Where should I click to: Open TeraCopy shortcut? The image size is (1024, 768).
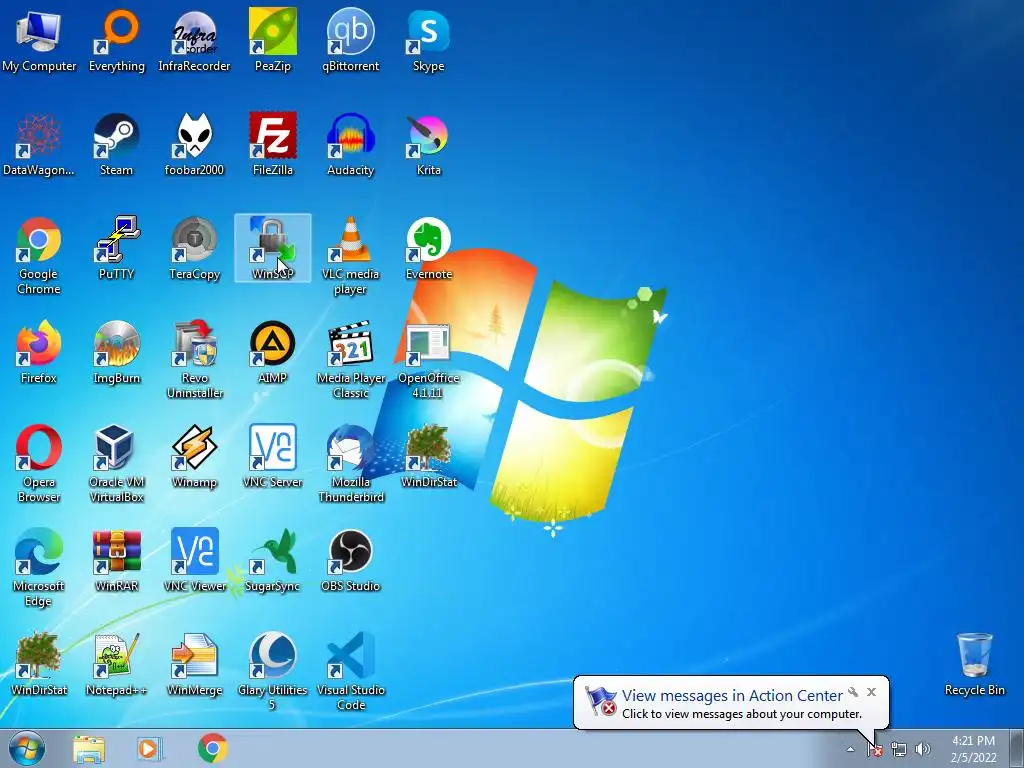(x=194, y=249)
